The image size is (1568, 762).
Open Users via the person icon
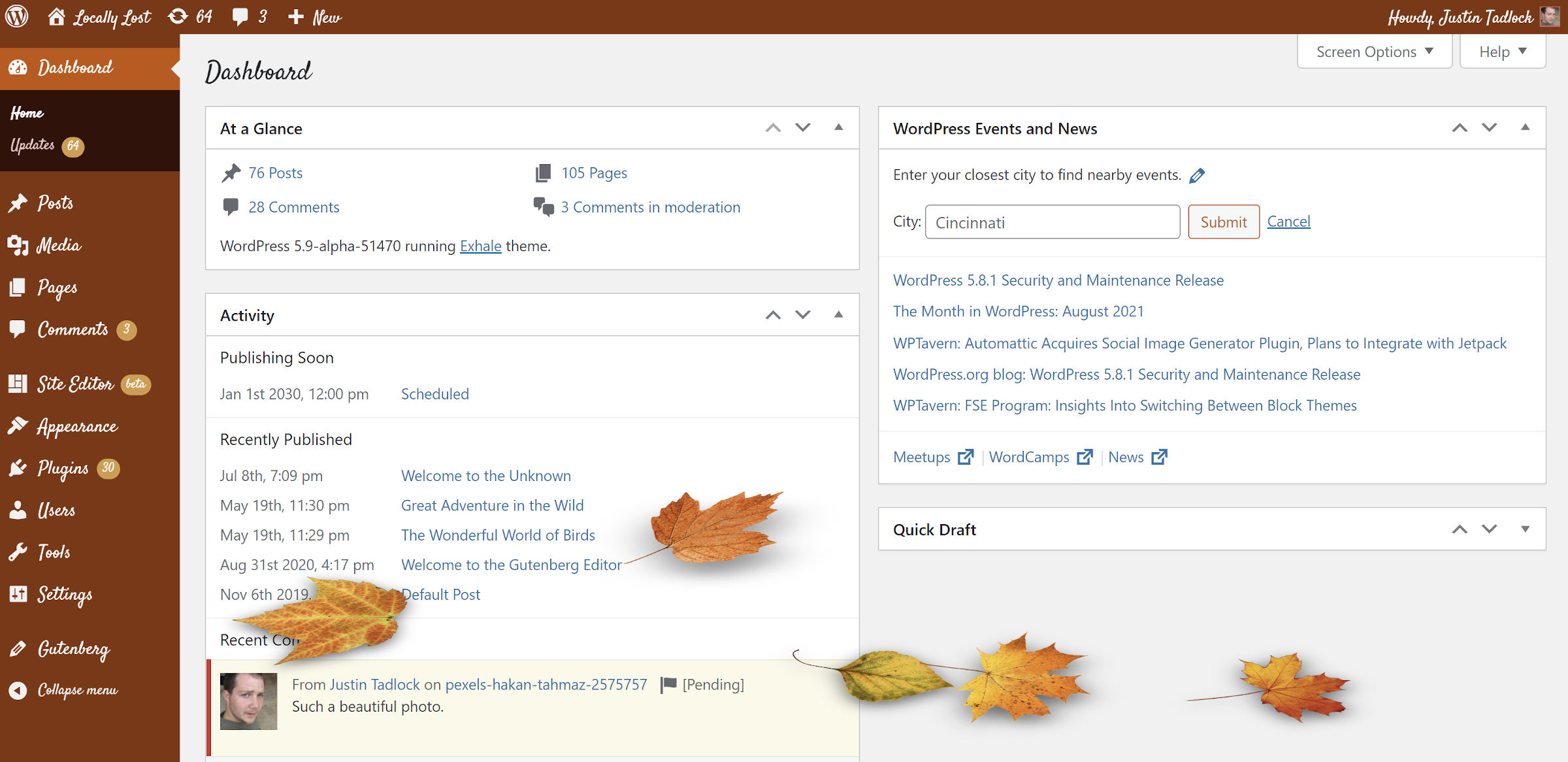pyautogui.click(x=19, y=510)
